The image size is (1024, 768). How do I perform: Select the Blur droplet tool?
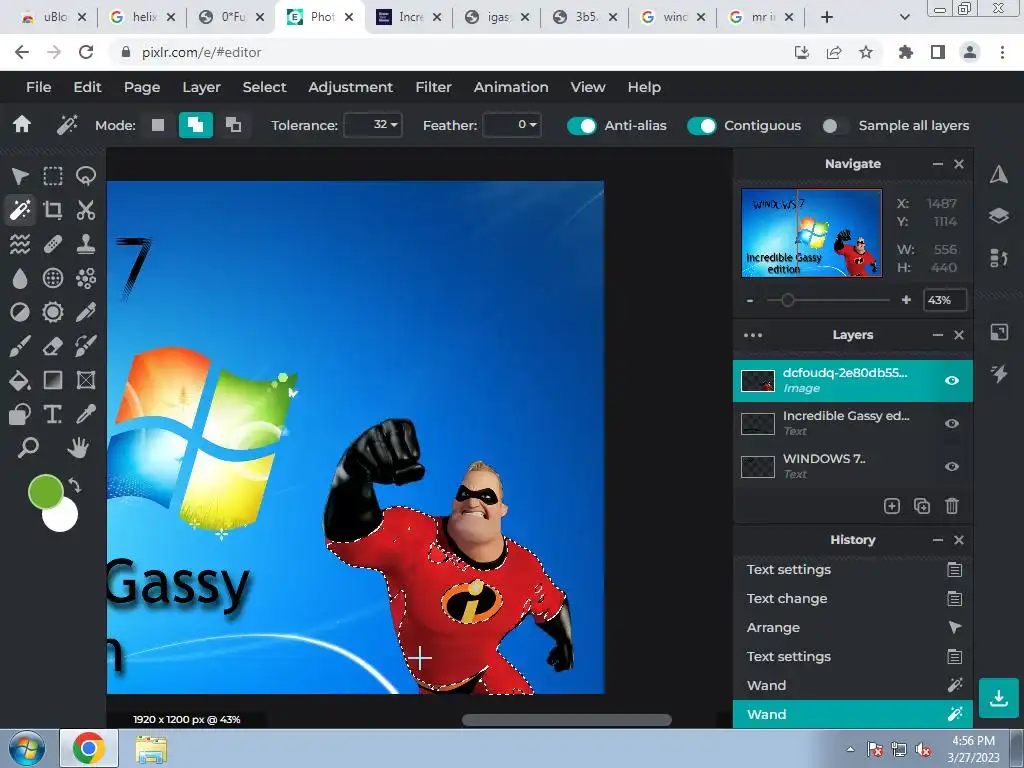pos(20,278)
